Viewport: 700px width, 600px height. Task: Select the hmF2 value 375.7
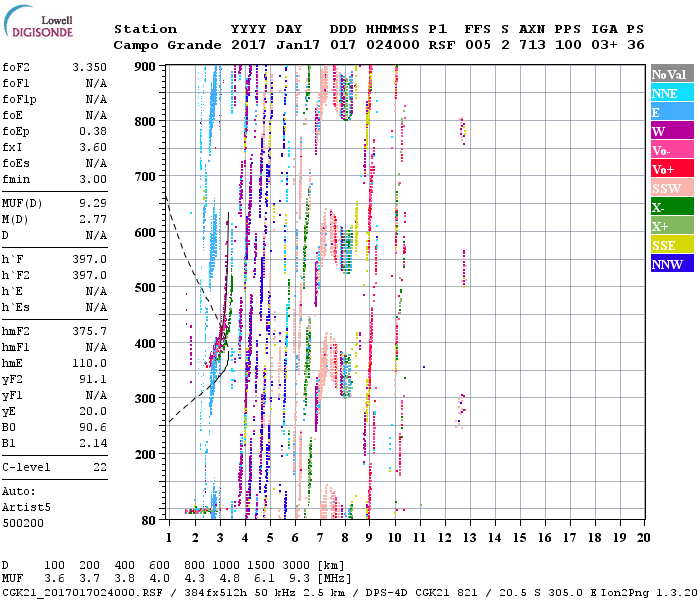(x=89, y=331)
